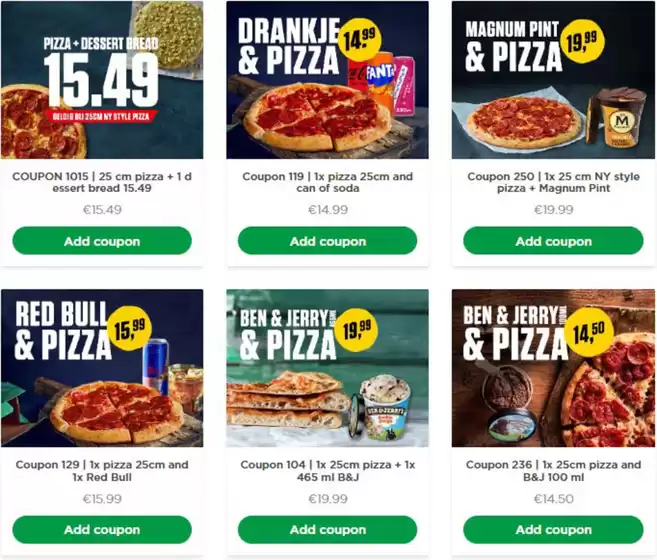657x560 pixels.
Task: Add coupon 1015 pizza and dessert bread
Action: point(102,241)
